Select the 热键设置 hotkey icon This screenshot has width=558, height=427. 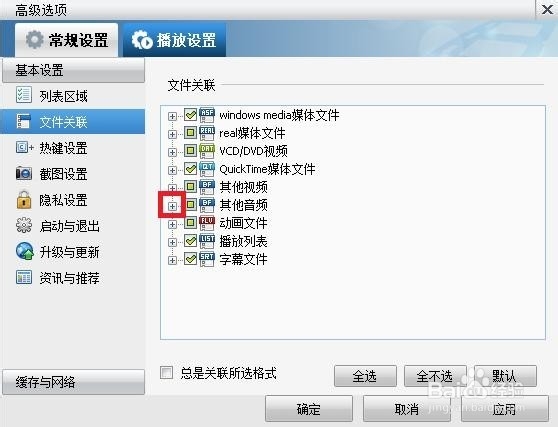[25, 147]
